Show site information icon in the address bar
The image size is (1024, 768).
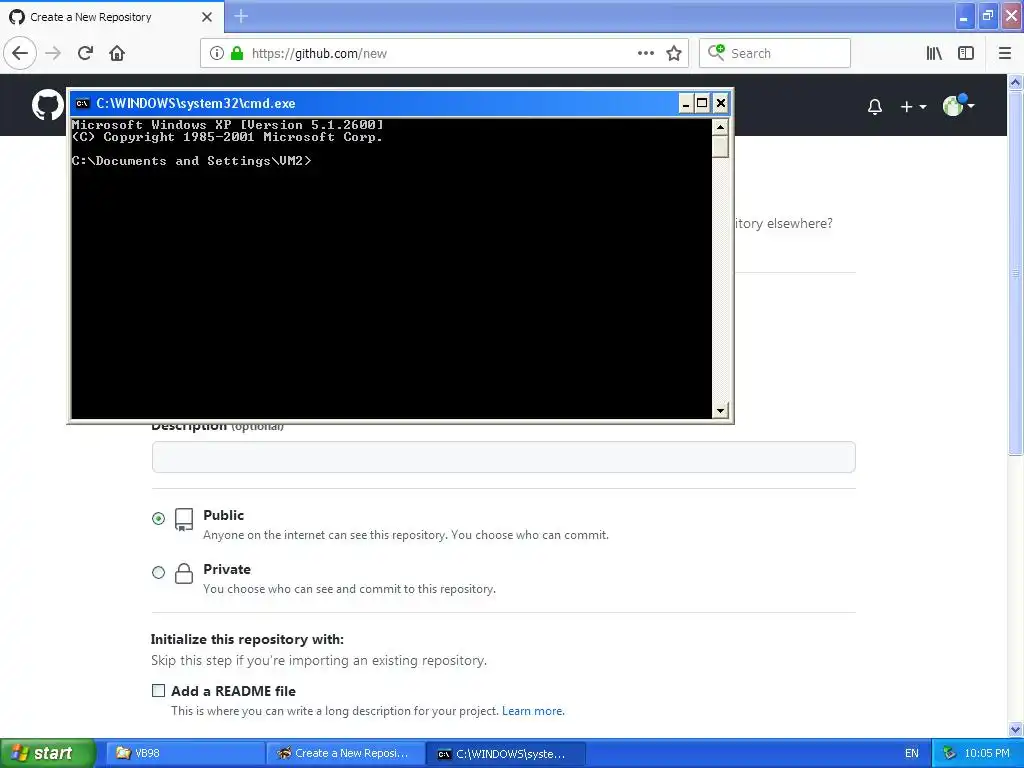[x=216, y=53]
